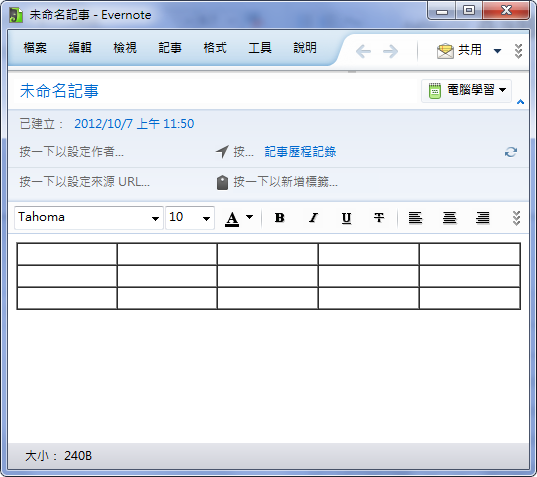This screenshot has width=537, height=477.
Task: Open the 共用 share dropdown arrow
Action: point(497,51)
